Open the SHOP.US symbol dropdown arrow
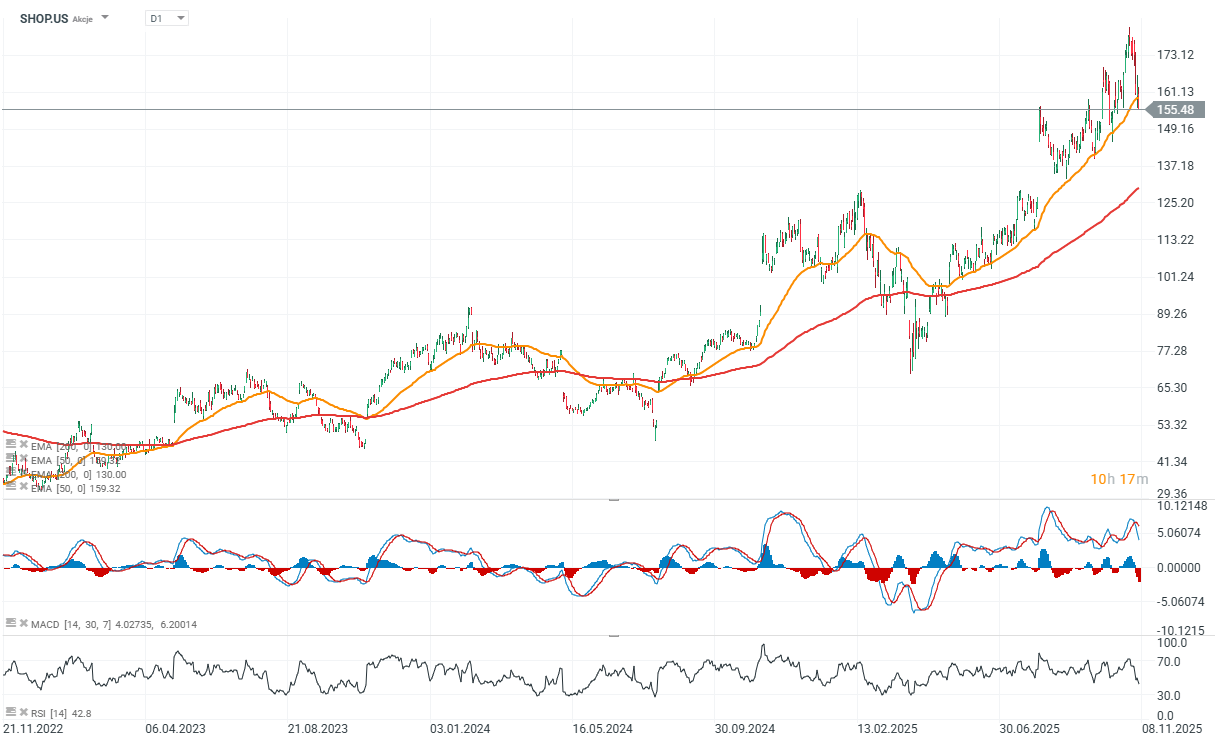Screen dimensions: 1217x746 (x=106, y=18)
